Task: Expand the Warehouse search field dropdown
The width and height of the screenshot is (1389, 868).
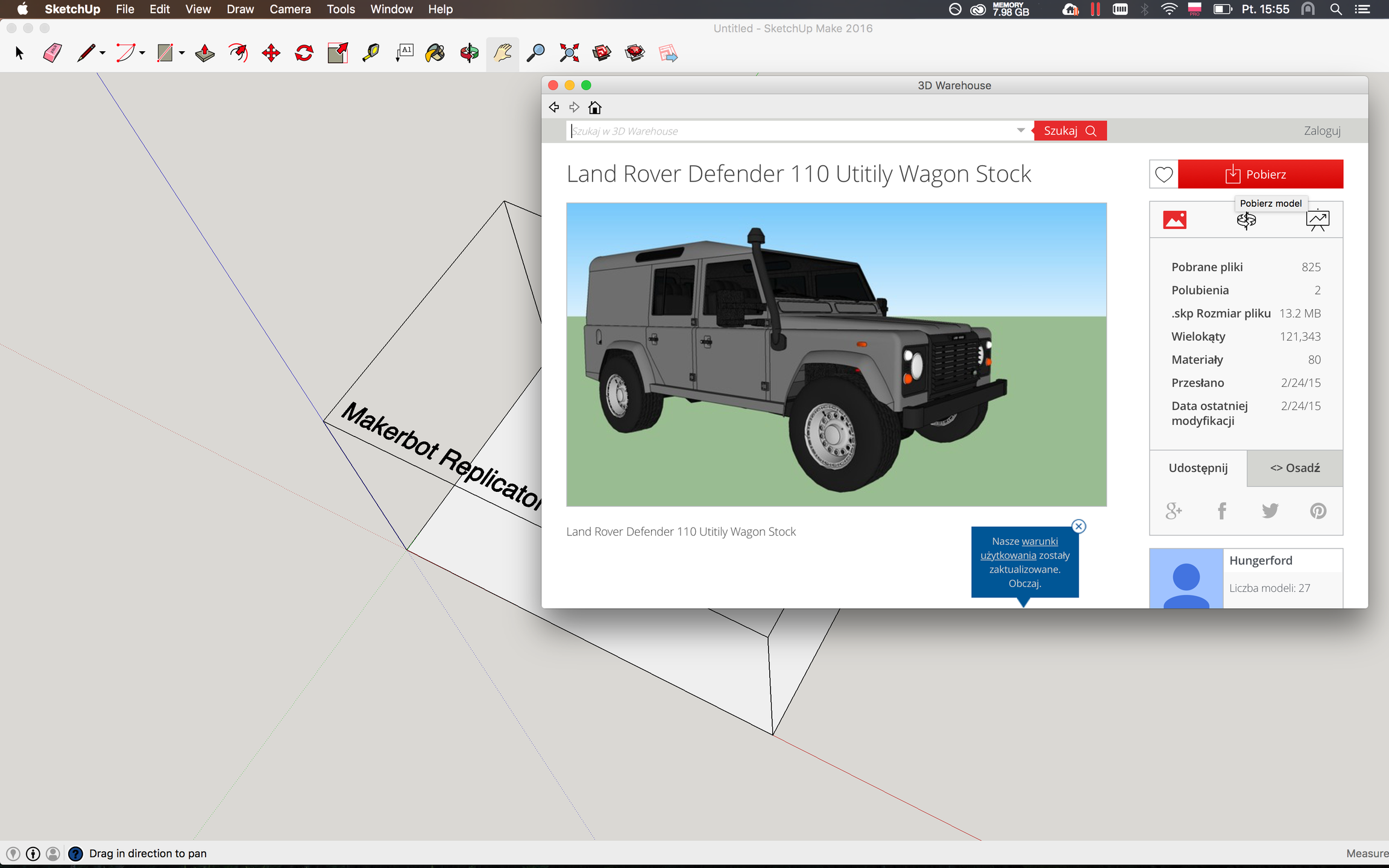Action: [1021, 130]
